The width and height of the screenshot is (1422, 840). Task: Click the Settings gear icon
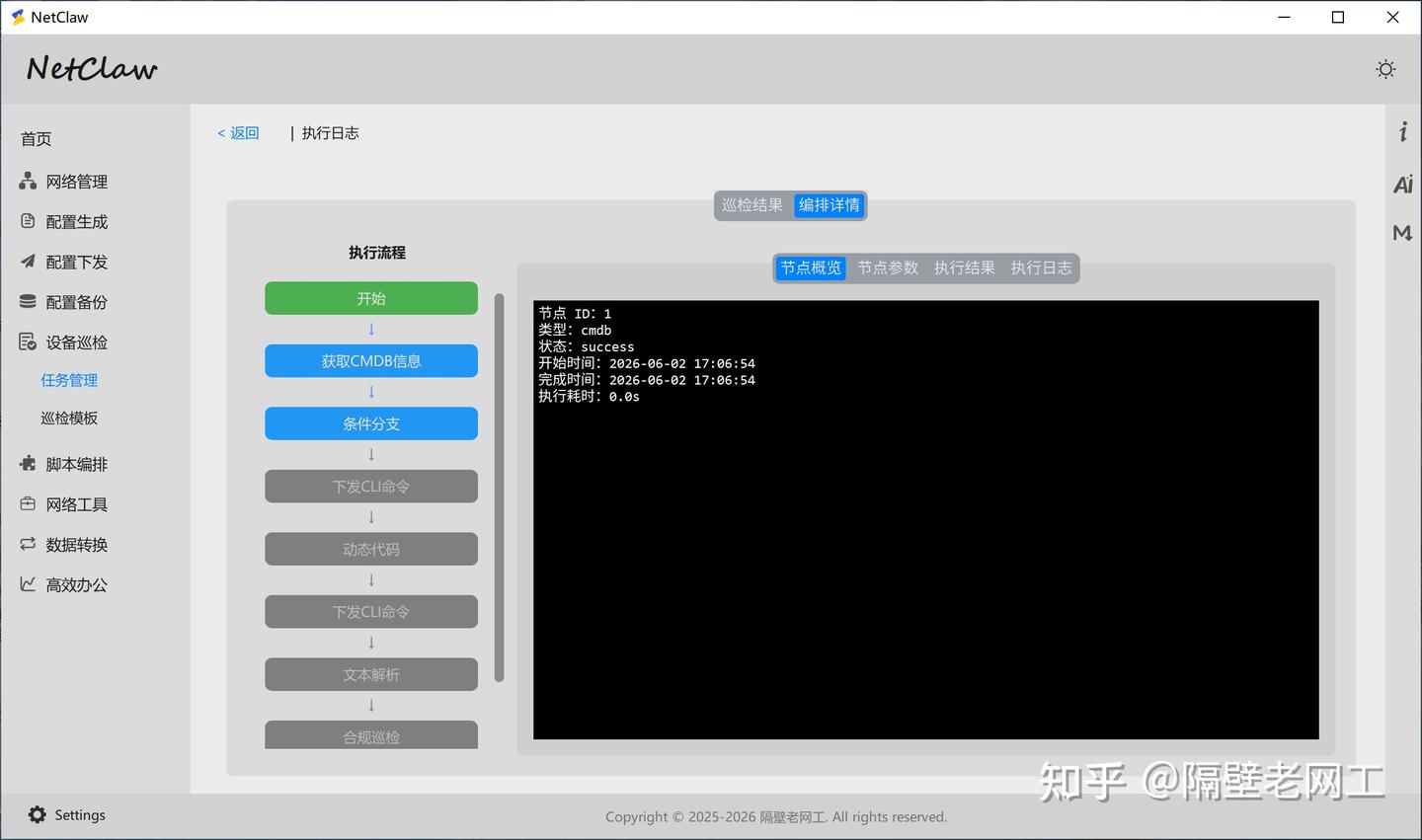tap(38, 814)
